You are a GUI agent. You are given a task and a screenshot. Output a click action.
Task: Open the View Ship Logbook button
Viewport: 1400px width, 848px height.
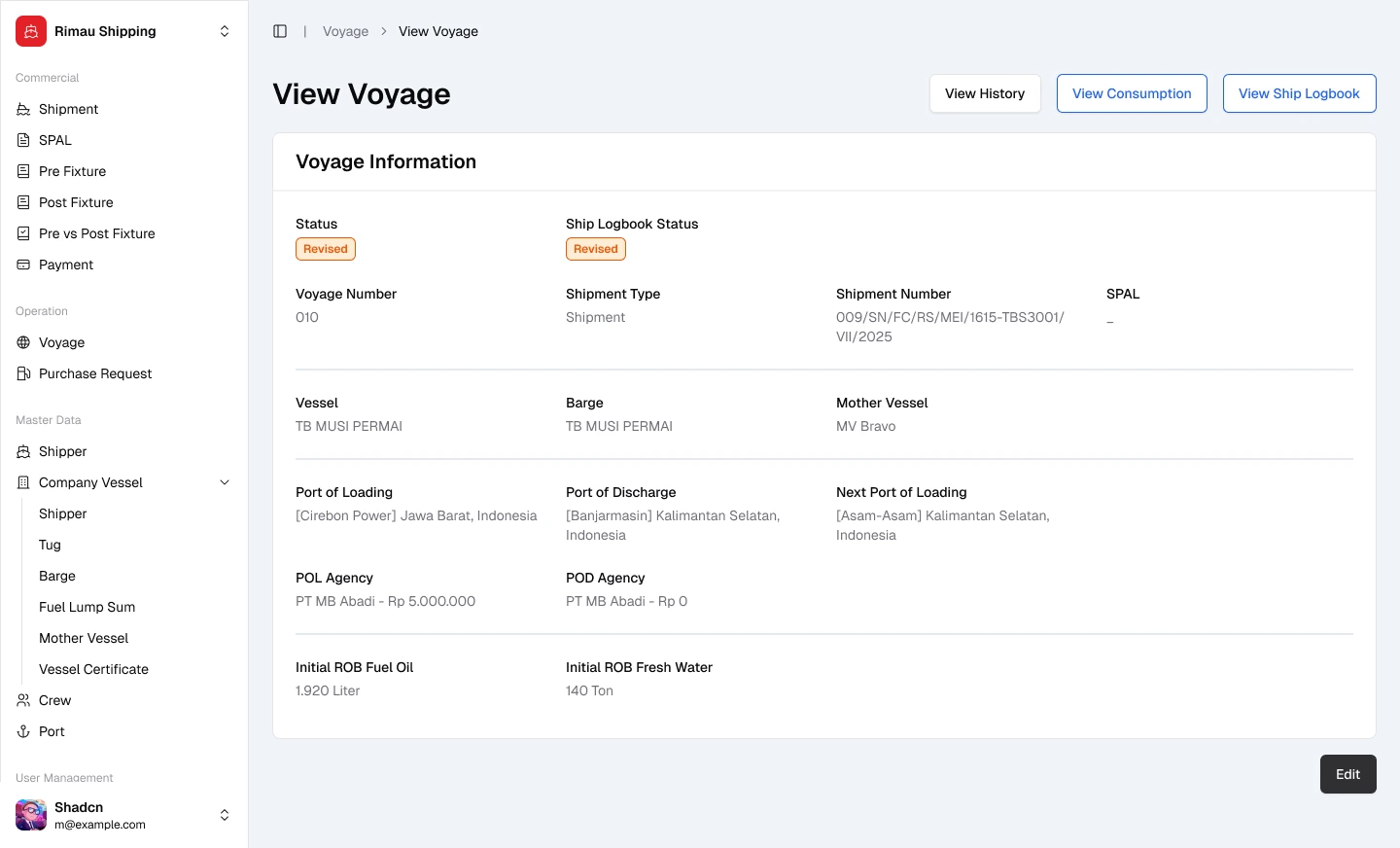coord(1298,93)
